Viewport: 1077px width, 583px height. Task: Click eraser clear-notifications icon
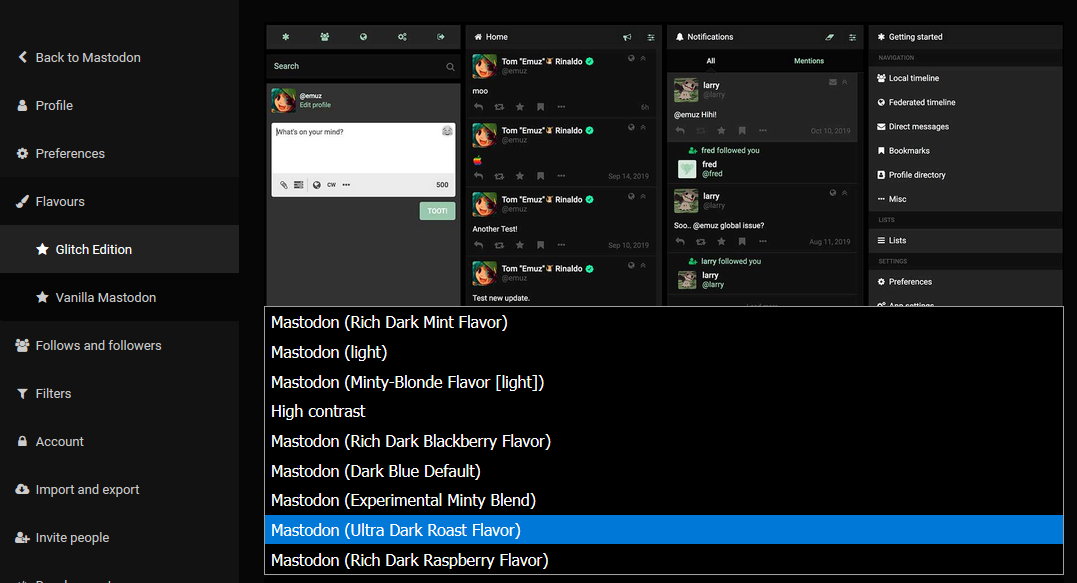coord(830,37)
